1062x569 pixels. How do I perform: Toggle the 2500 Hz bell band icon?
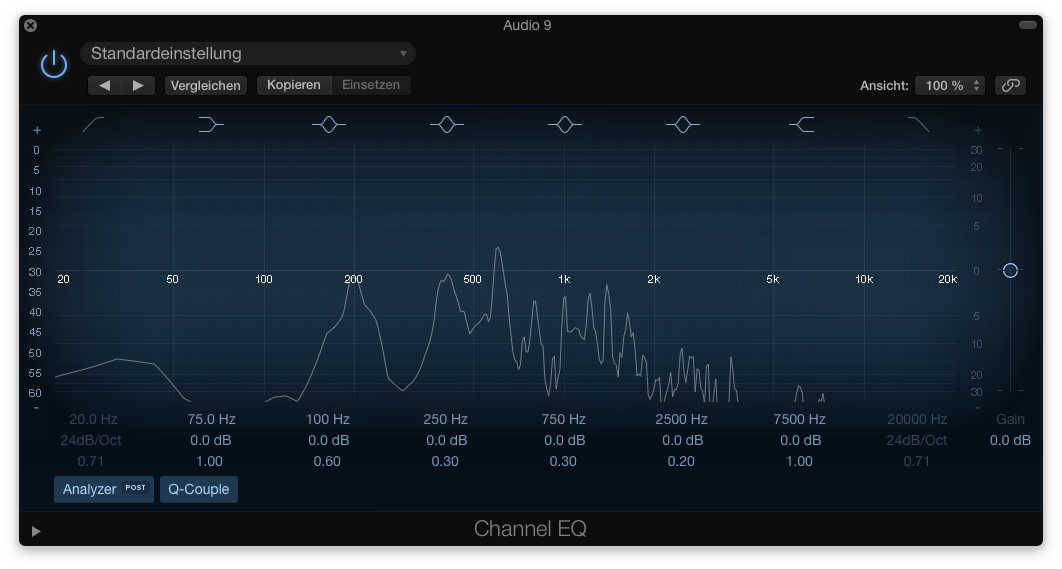[x=682, y=125]
